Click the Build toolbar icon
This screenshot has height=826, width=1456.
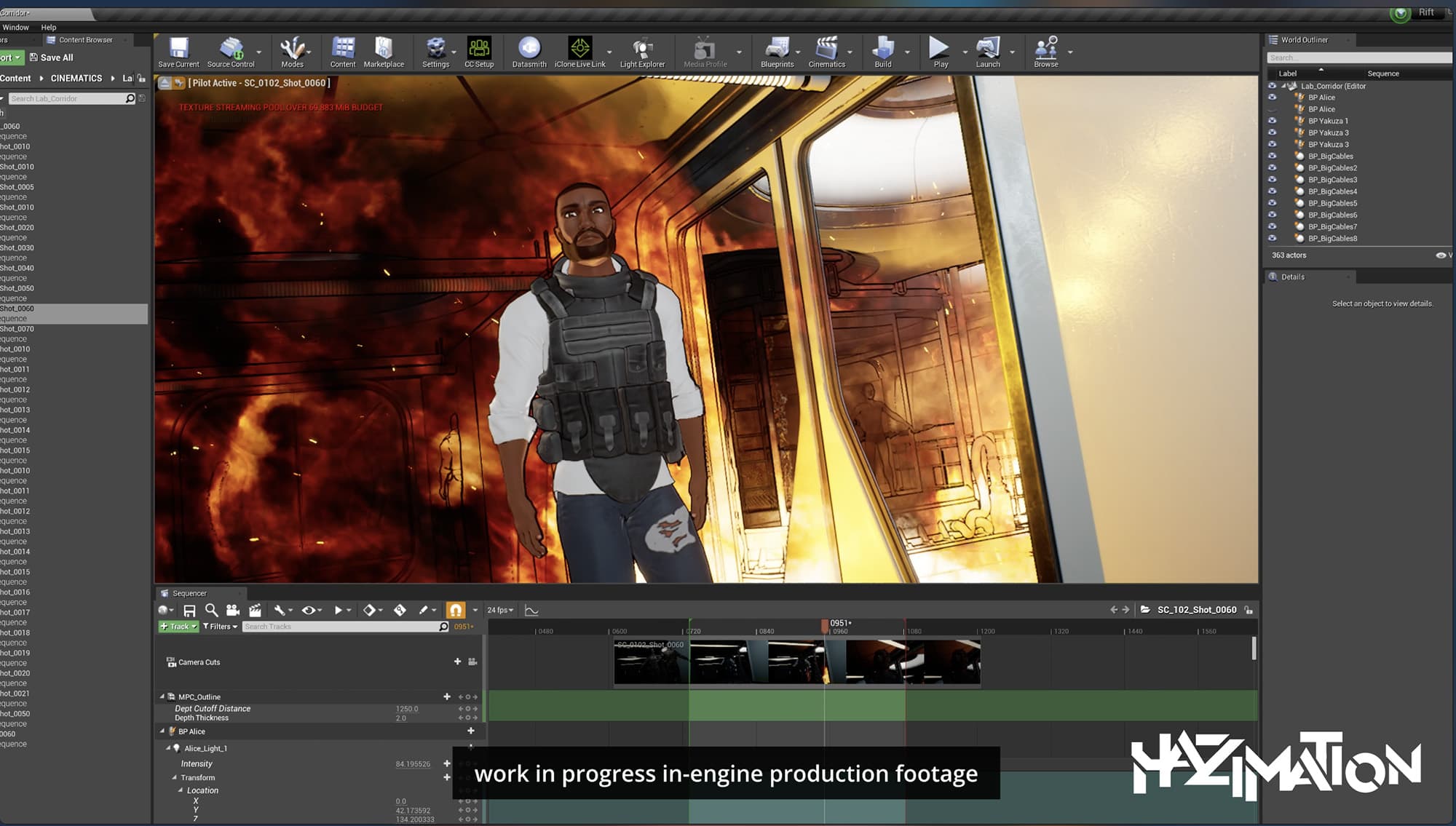tap(882, 52)
